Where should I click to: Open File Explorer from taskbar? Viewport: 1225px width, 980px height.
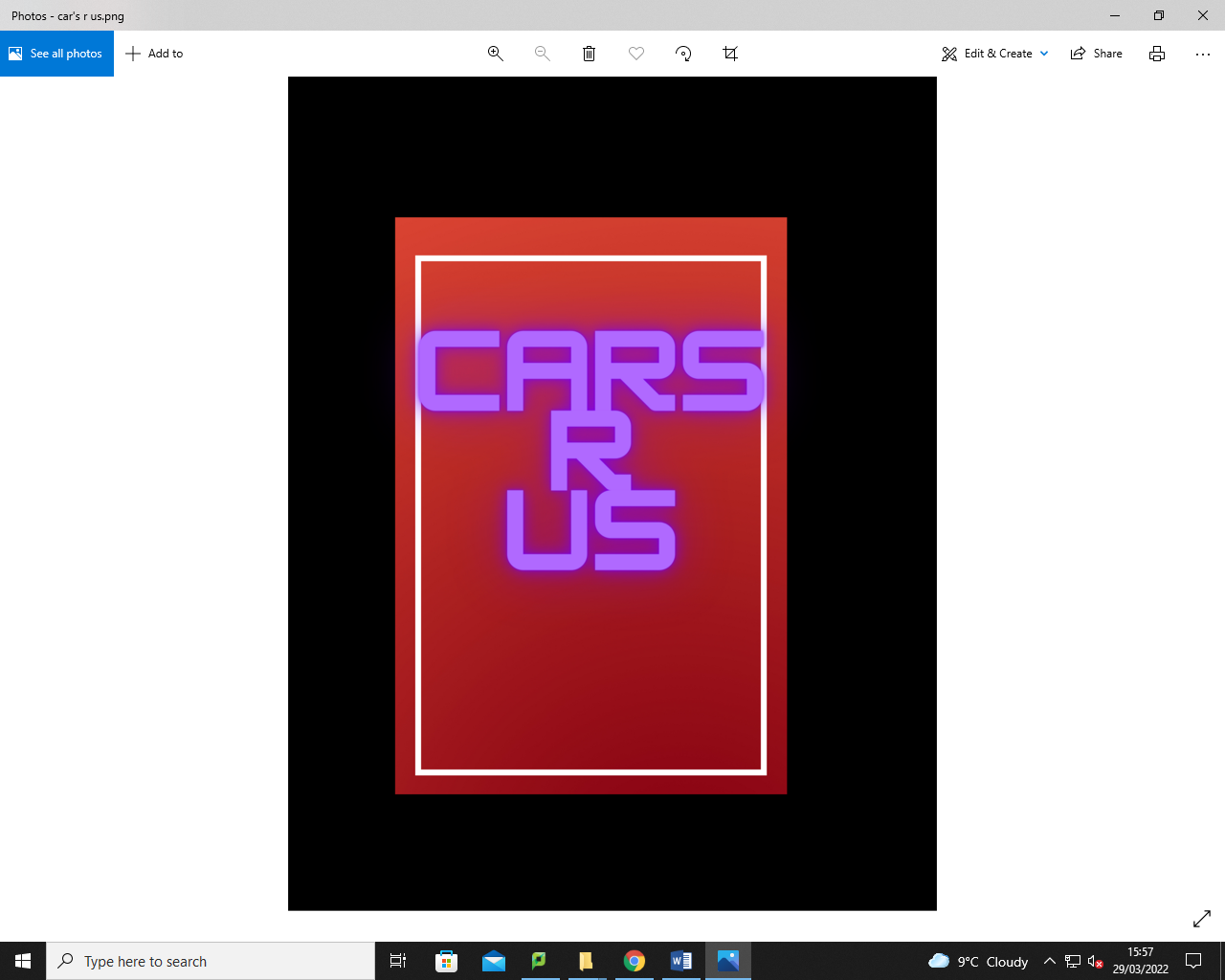click(586, 961)
